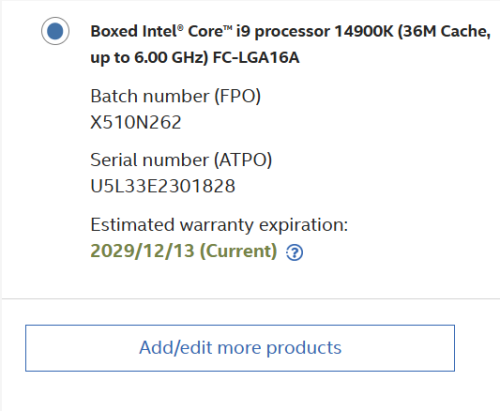Click the 36M Cache text in title
The height and width of the screenshot is (411, 500).
point(446,31)
